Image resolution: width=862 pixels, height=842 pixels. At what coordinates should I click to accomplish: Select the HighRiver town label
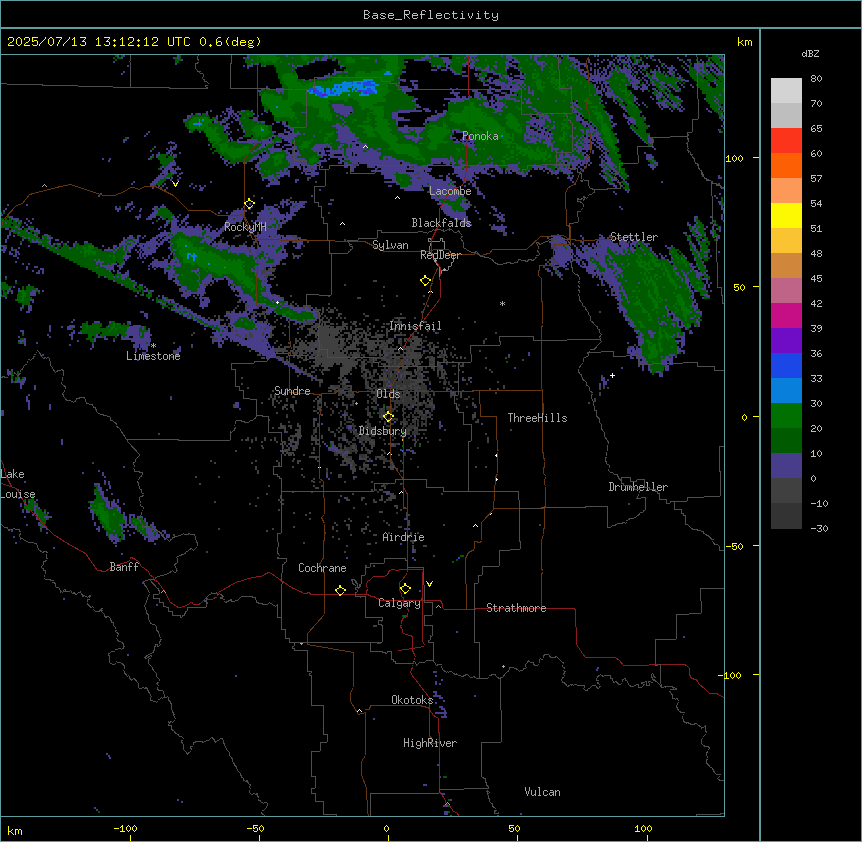pos(430,743)
